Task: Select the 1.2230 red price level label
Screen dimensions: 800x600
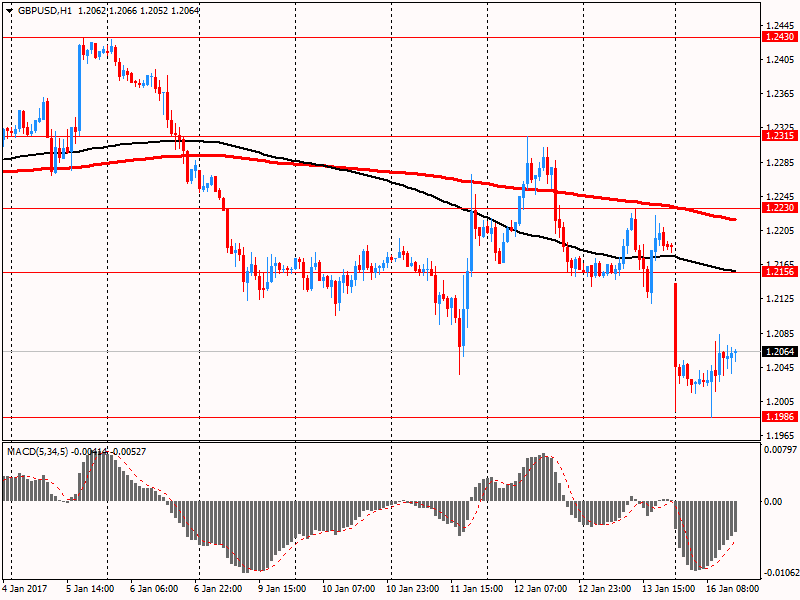Action: pos(780,208)
